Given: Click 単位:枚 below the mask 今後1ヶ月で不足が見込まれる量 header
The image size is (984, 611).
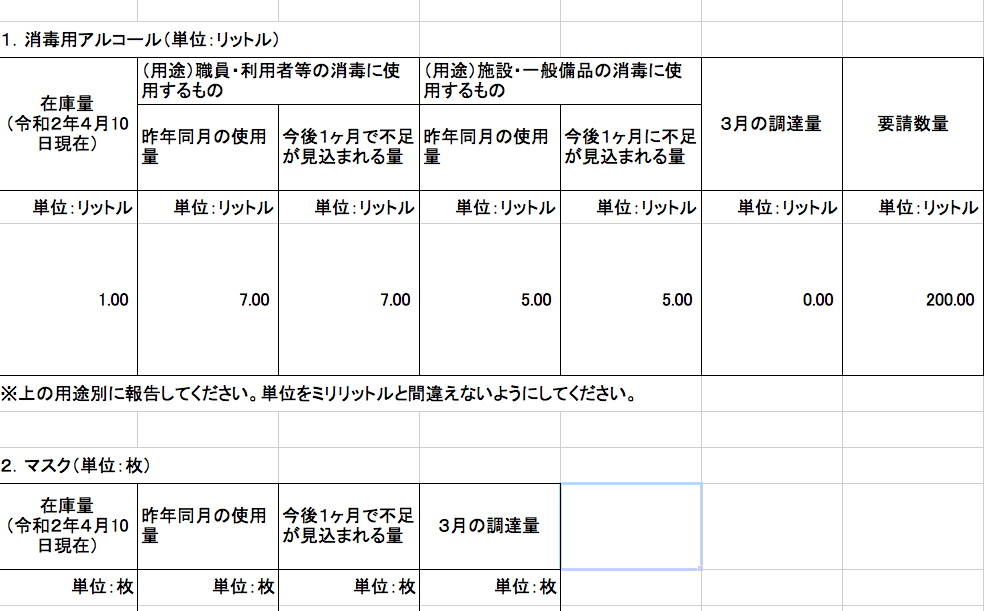Looking at the screenshot, I should [x=349, y=587].
